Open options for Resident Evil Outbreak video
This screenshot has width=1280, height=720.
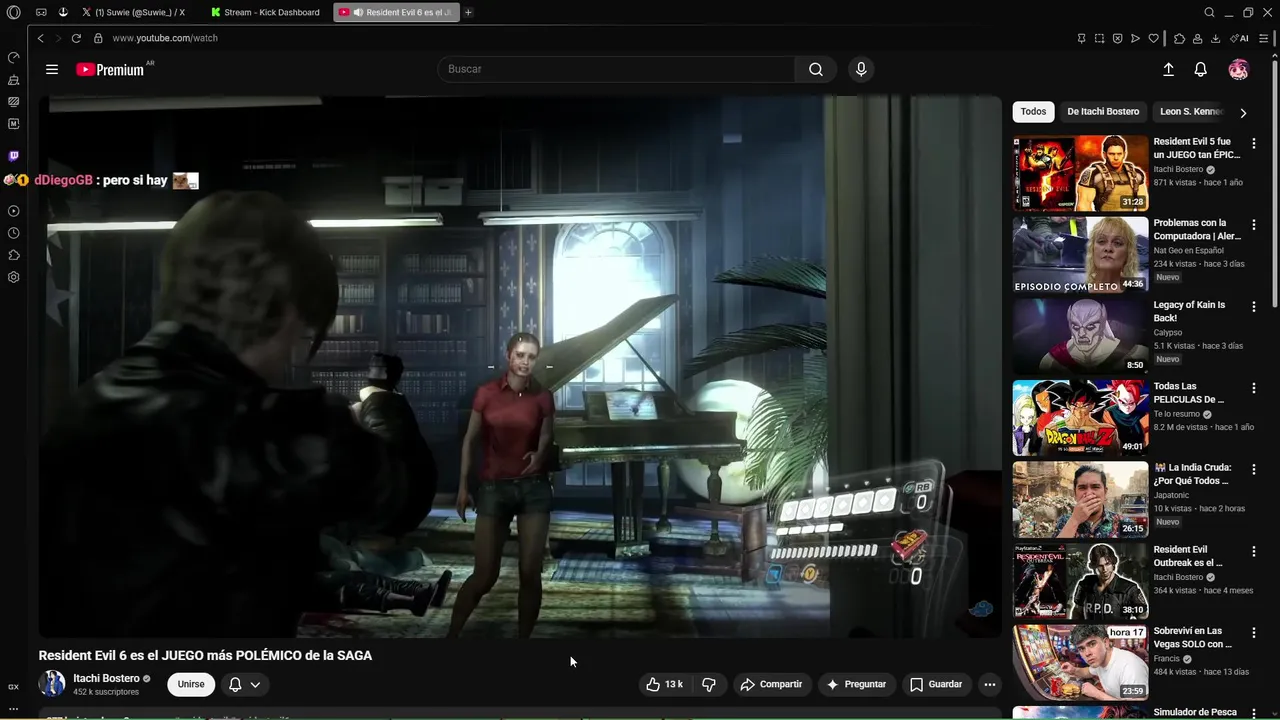coord(1253,551)
